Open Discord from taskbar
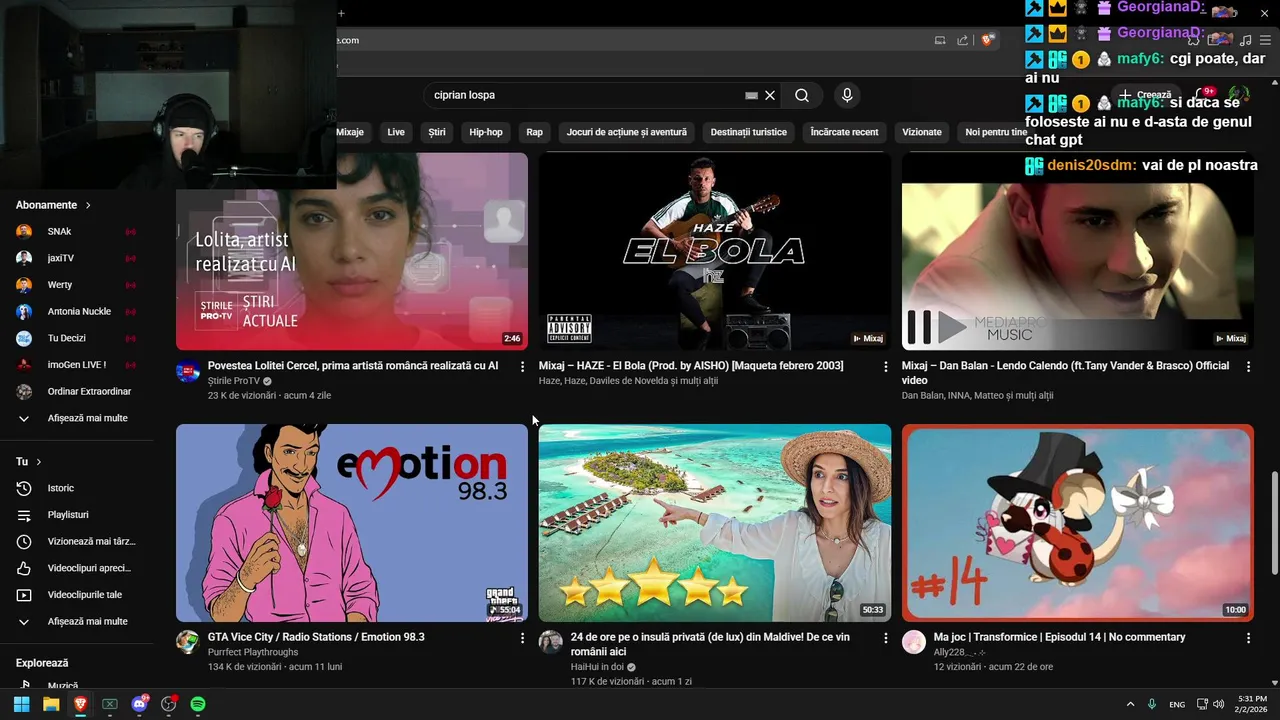The height and width of the screenshot is (720, 1280). [139, 704]
